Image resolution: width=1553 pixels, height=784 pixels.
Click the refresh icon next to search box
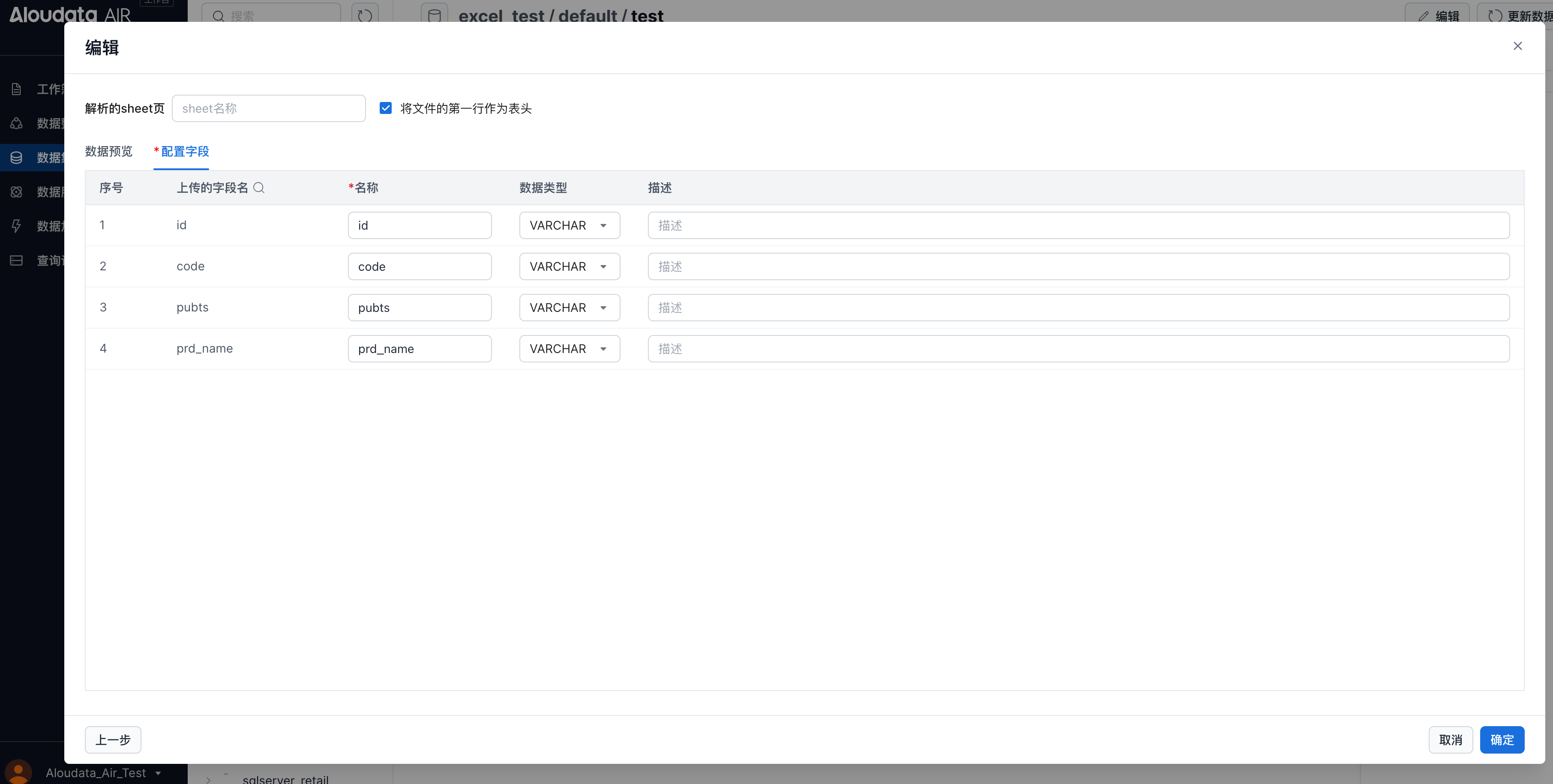click(x=365, y=15)
